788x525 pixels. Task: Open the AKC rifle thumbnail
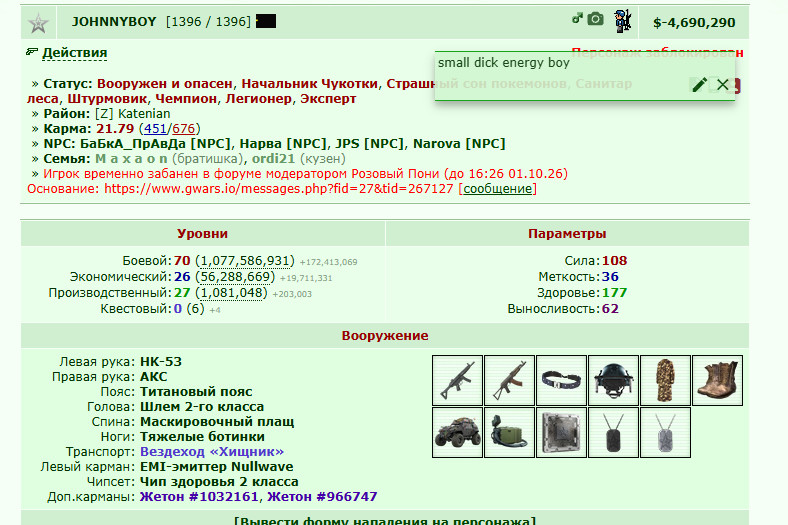click(x=509, y=380)
